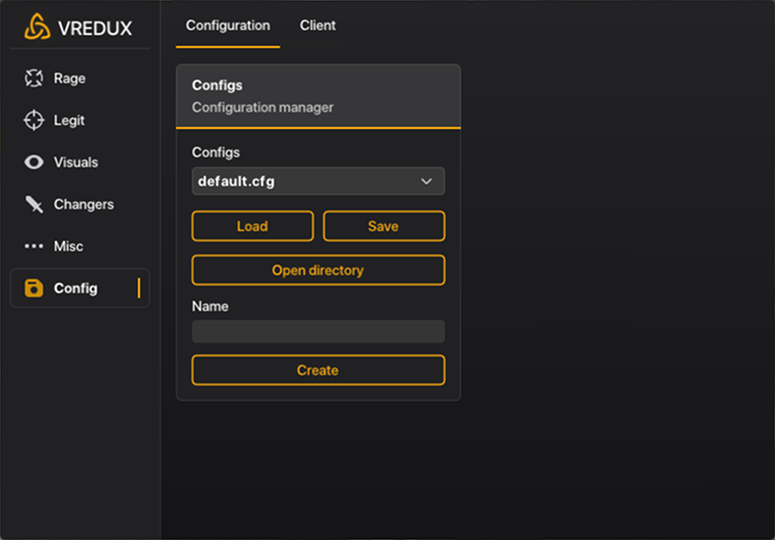
Task: Go to the Changers text label
Action: pyautogui.click(x=83, y=204)
